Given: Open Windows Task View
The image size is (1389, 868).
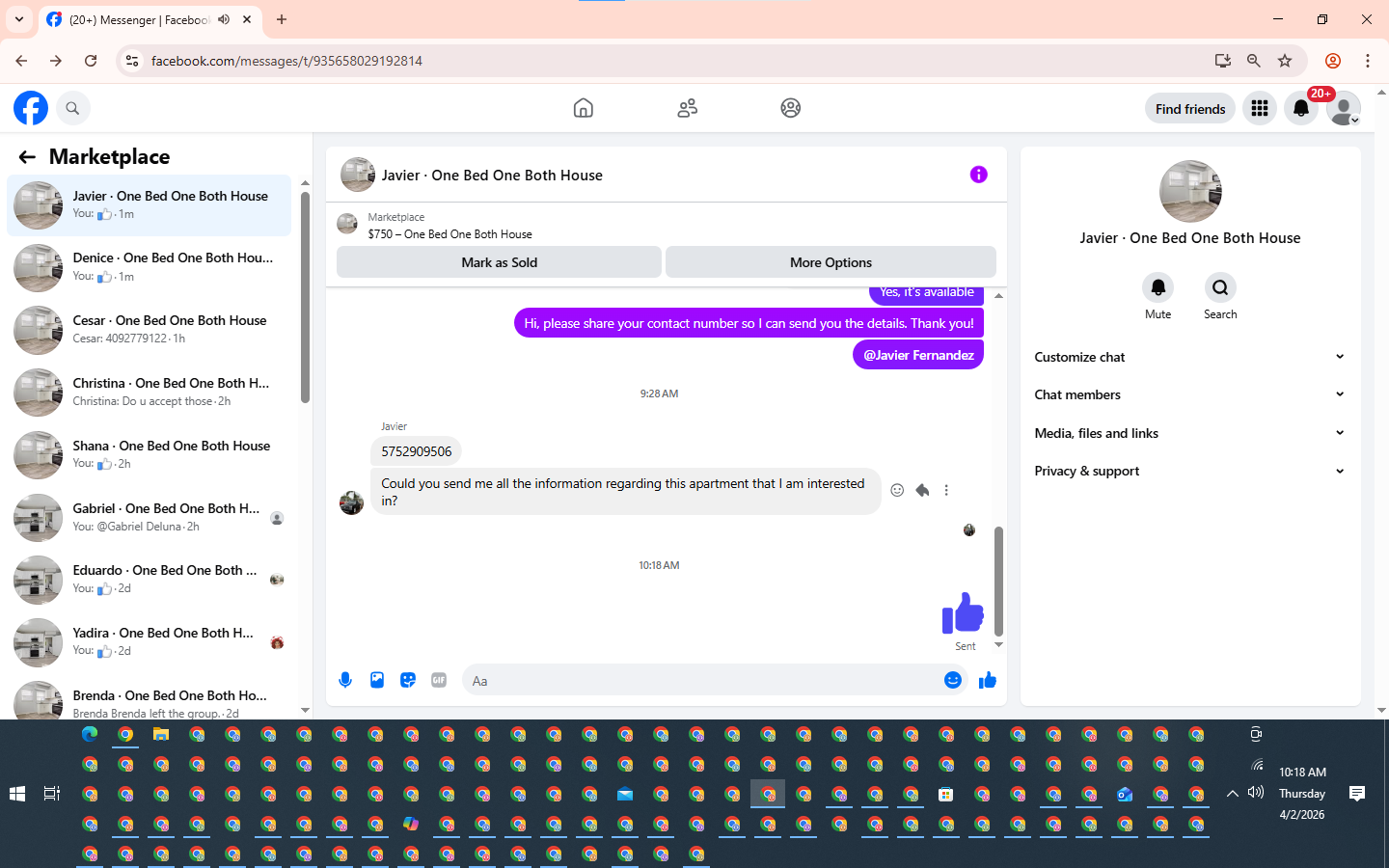Looking at the screenshot, I should point(52,794).
